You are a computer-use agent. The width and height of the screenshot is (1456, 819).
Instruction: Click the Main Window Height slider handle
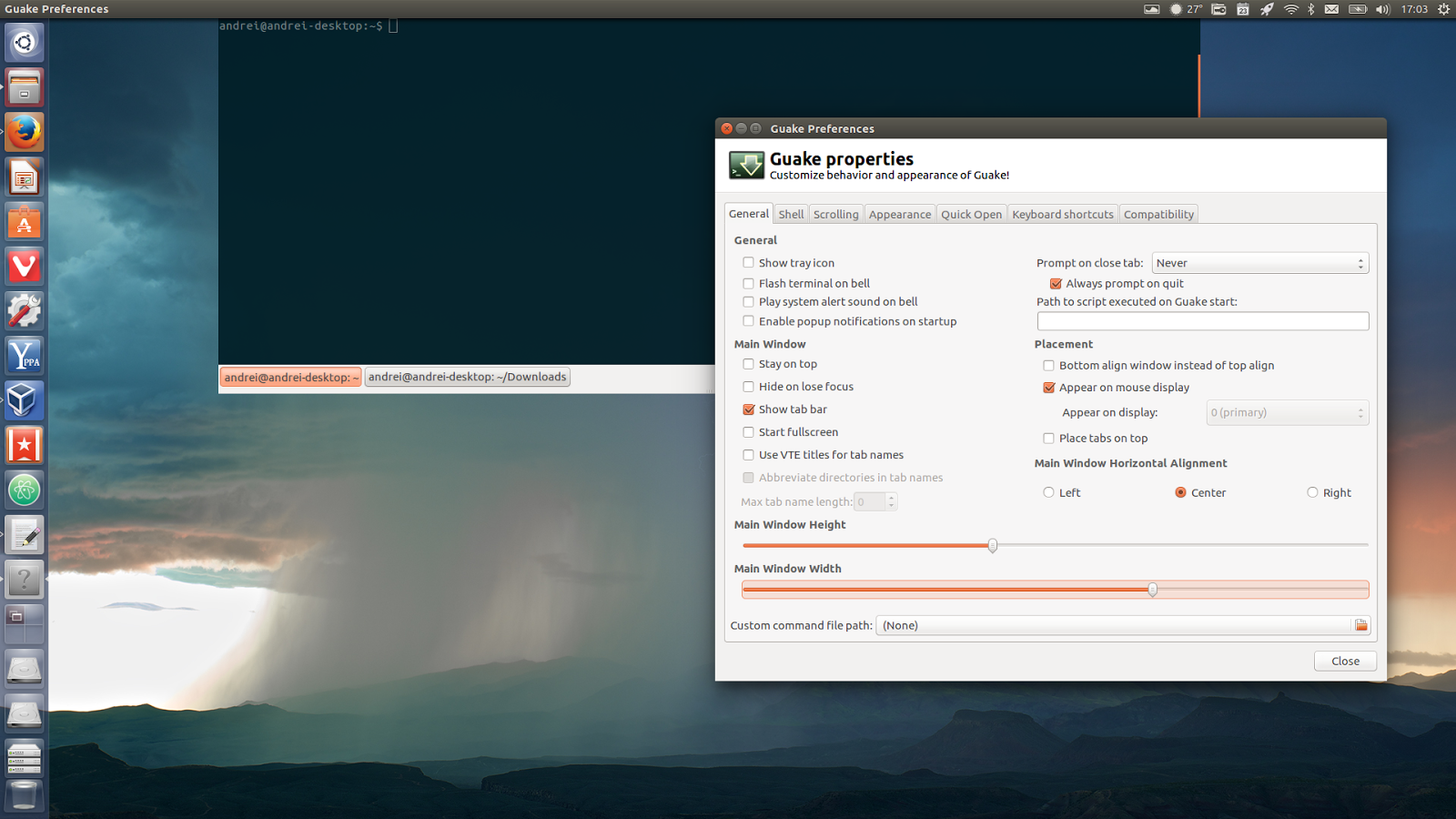pos(993,545)
